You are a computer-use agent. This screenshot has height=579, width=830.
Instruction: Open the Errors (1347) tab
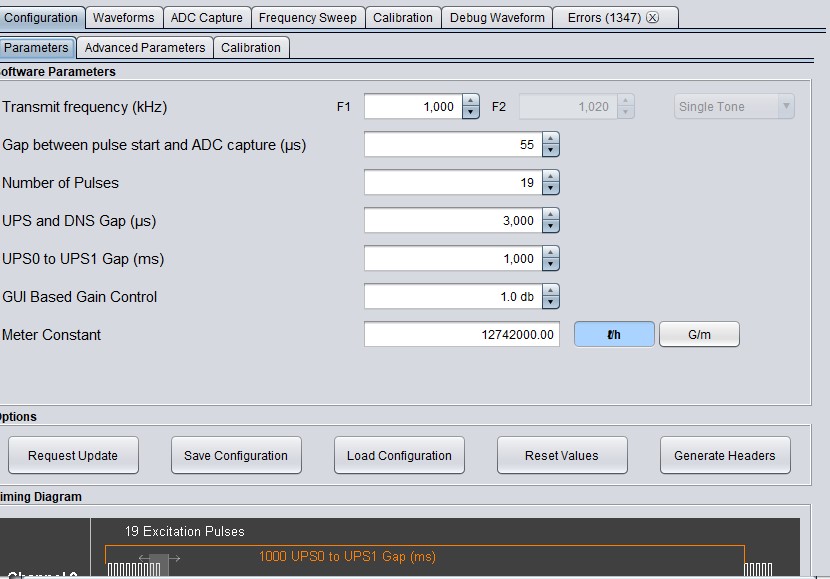604,17
